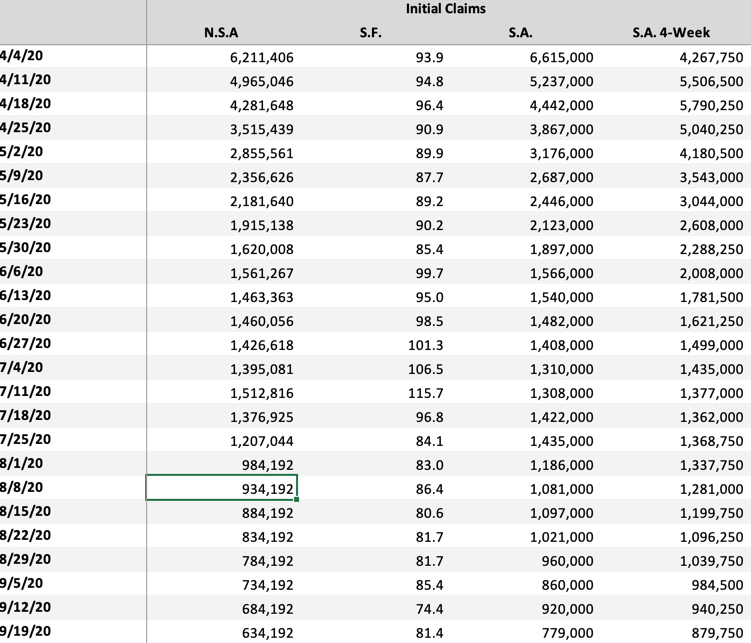Screen dimensions: 751x643
Task: Select the S.F. value 106.5
Action: pos(425,369)
